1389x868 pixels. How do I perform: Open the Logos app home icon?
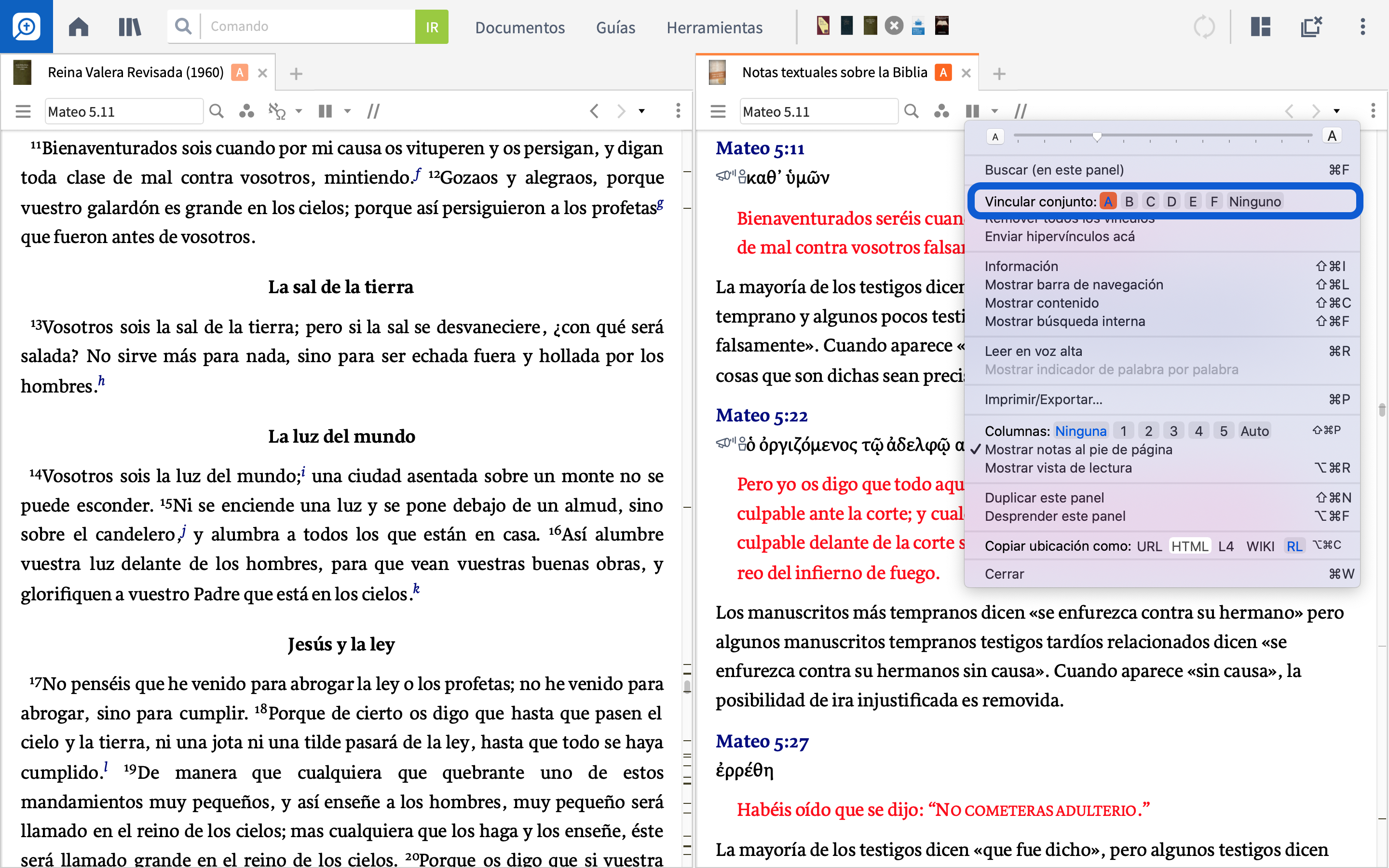coord(27,27)
